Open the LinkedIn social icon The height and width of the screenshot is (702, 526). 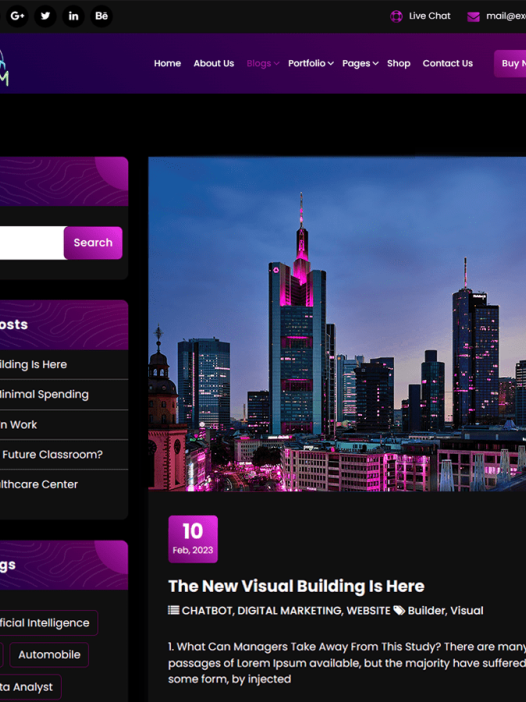coord(73,16)
